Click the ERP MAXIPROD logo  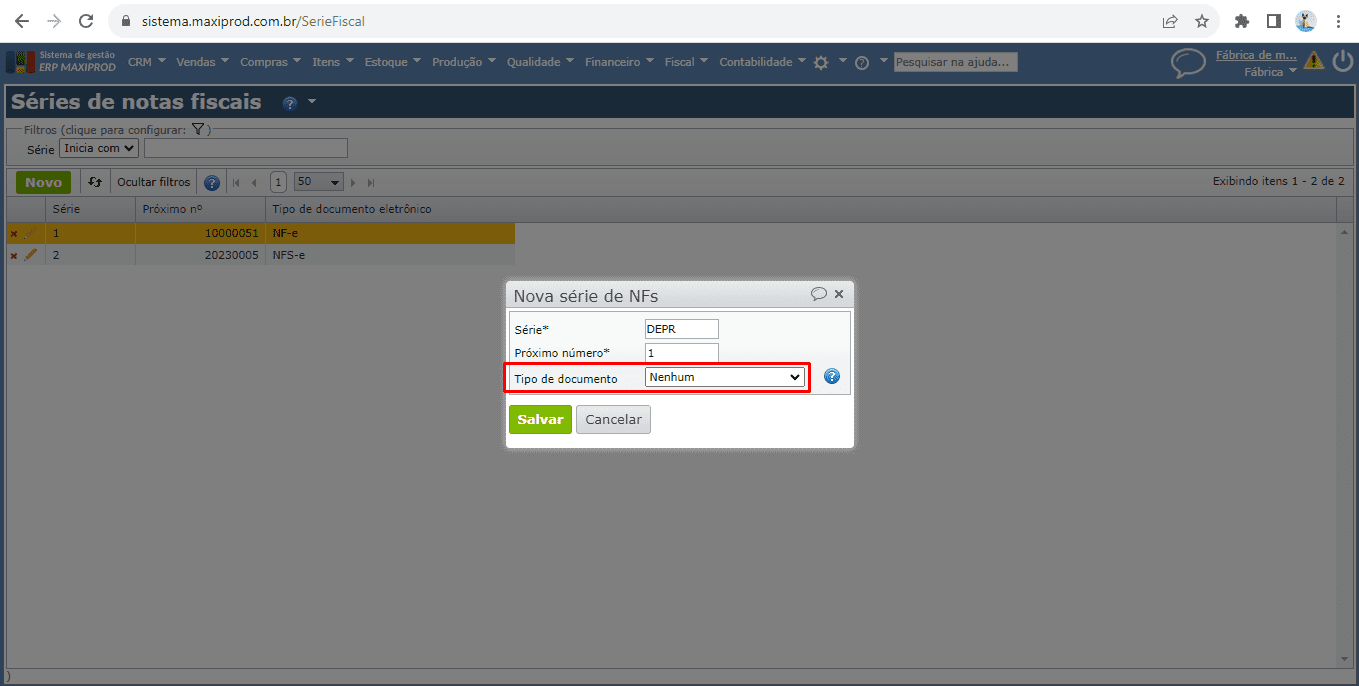click(x=61, y=62)
